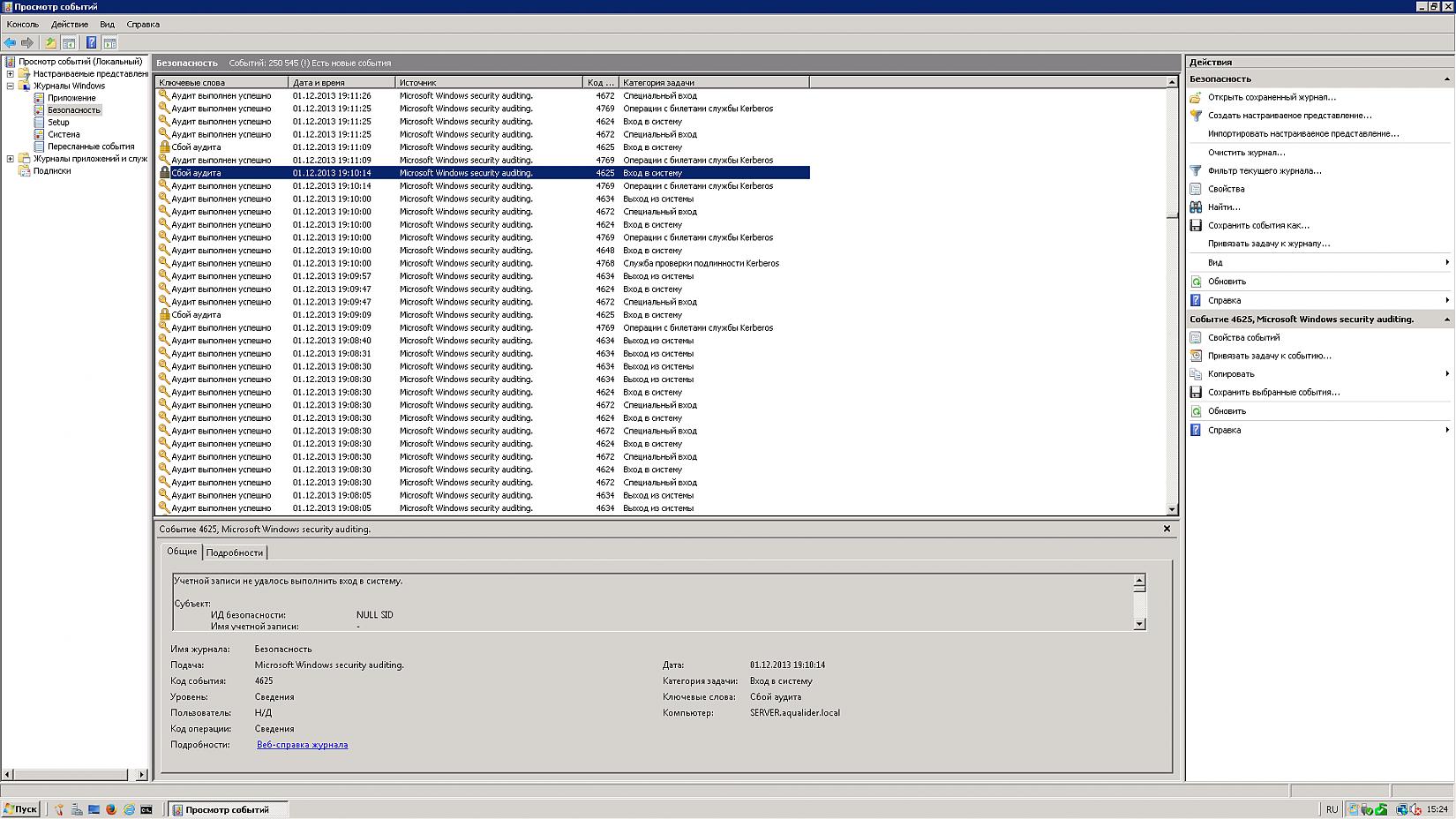Select the event row with code 4648
Image resolution: width=1456 pixels, height=819 pixels.
(483, 251)
